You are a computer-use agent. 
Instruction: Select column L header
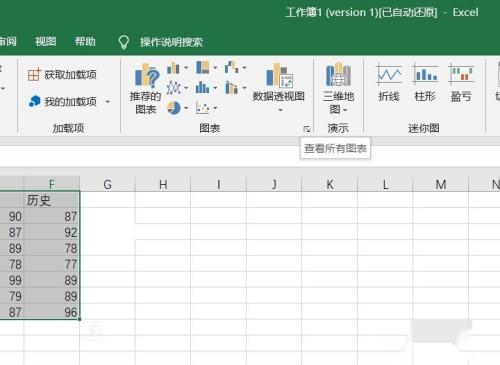coord(385,184)
